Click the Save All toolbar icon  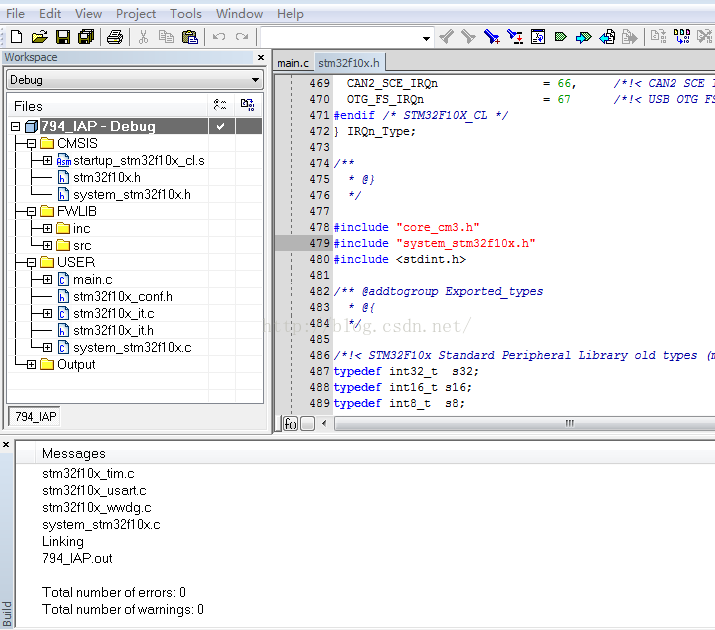86,37
